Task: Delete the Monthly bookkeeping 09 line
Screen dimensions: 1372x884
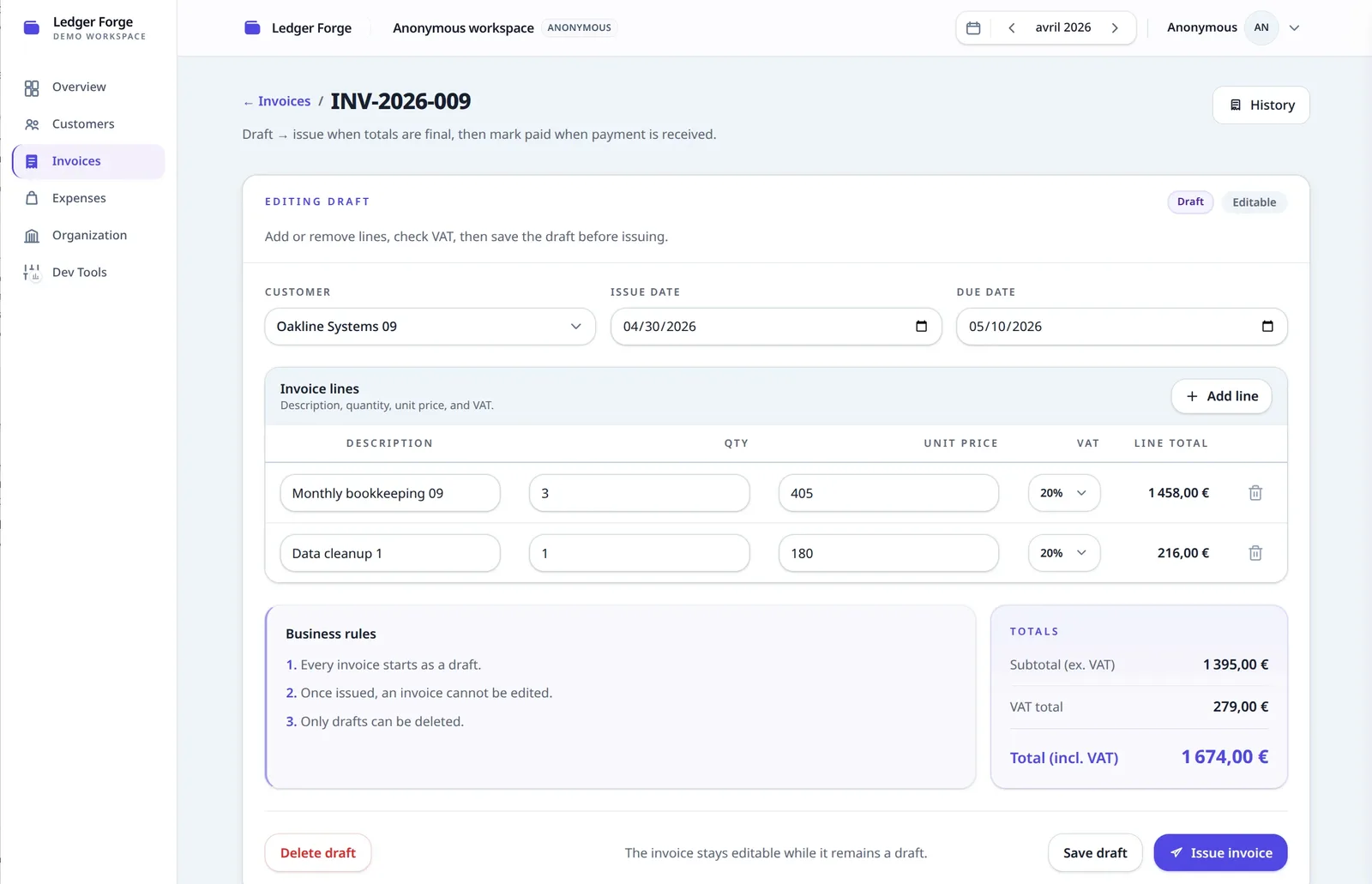Action: coord(1255,493)
